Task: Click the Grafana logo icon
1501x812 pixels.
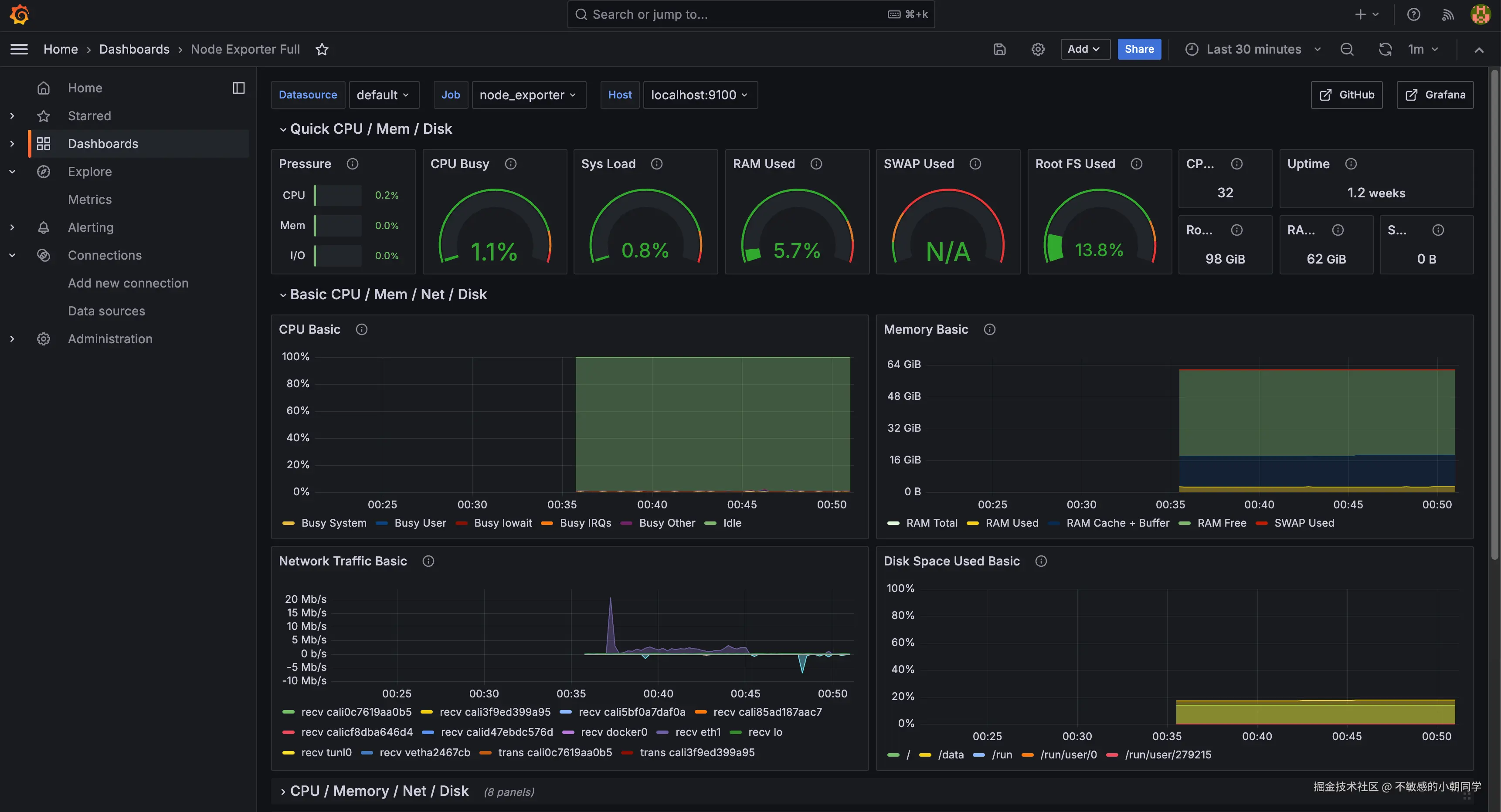Action: [x=19, y=14]
